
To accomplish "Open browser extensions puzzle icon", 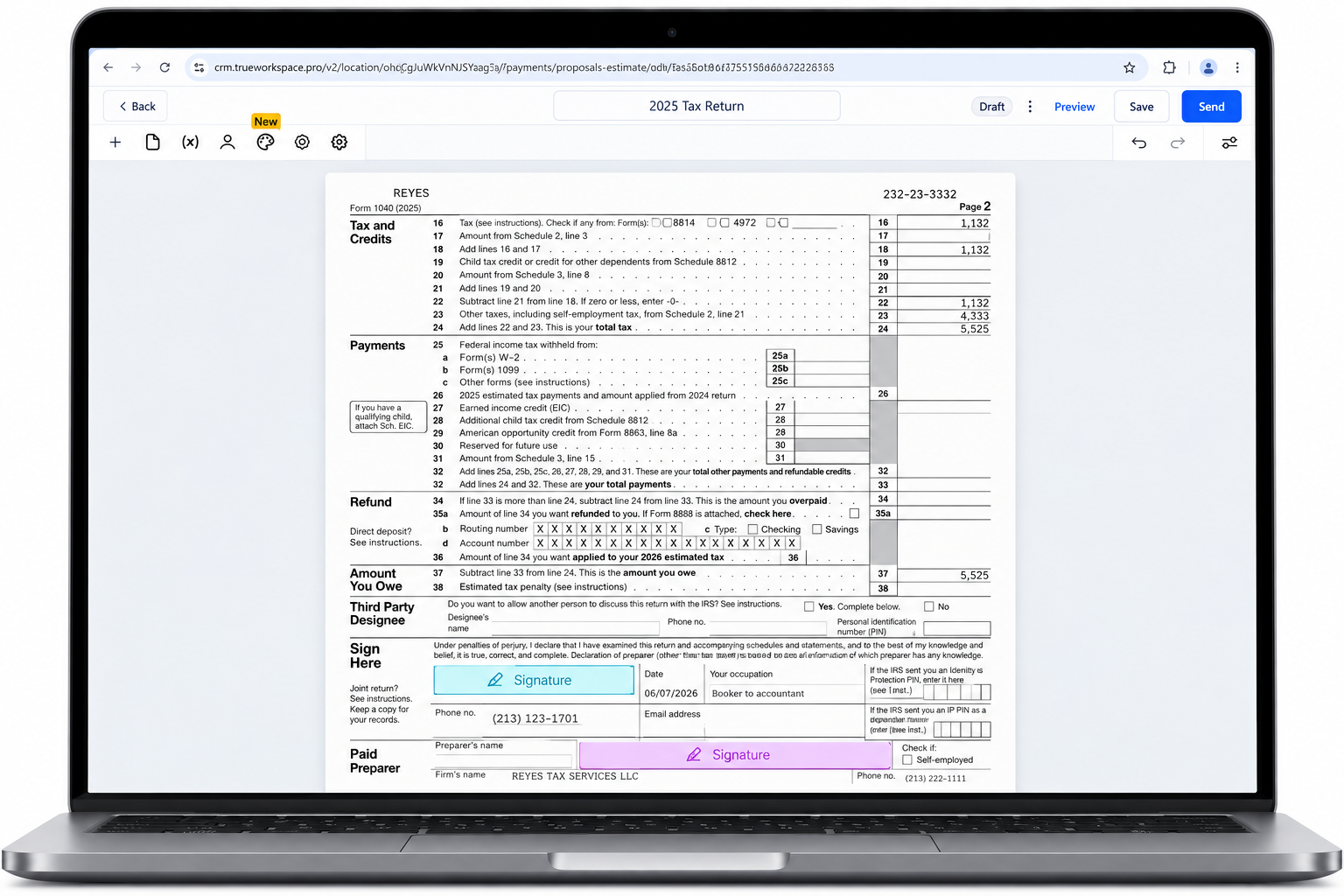I will point(1169,67).
